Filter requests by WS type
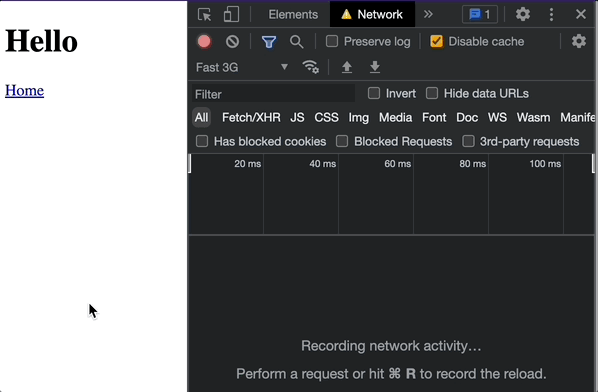The height and width of the screenshot is (392, 598). [497, 117]
